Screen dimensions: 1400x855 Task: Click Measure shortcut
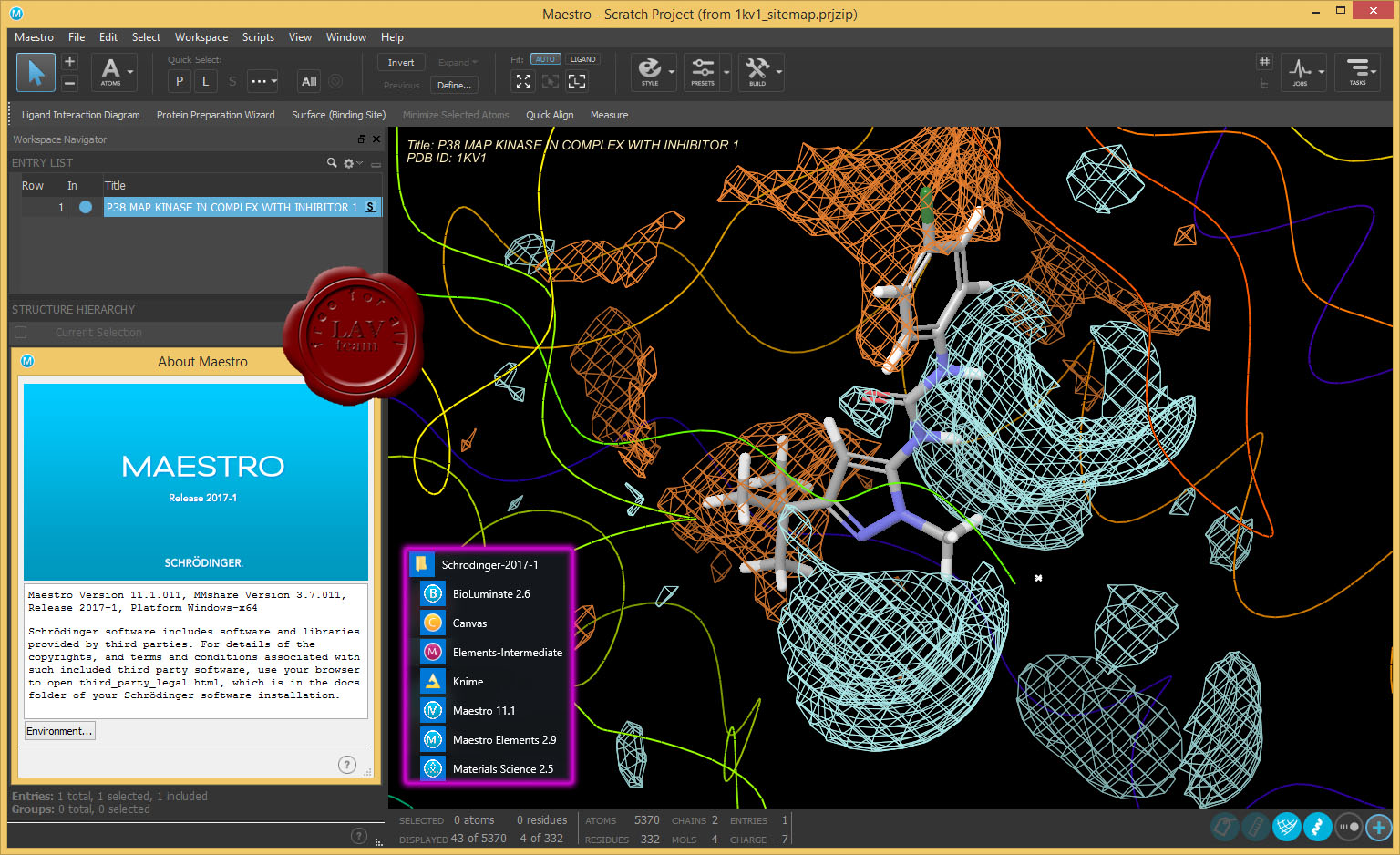(x=609, y=115)
